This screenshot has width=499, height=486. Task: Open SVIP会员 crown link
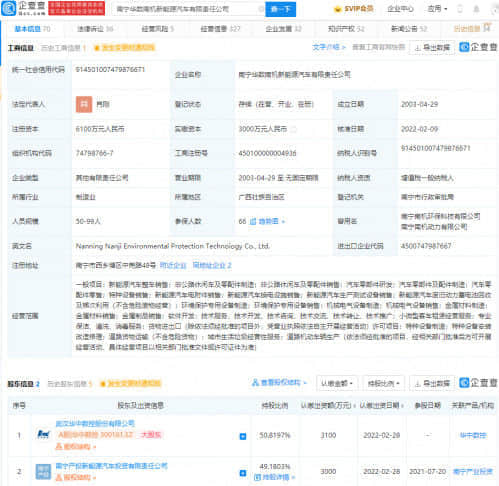pos(354,9)
